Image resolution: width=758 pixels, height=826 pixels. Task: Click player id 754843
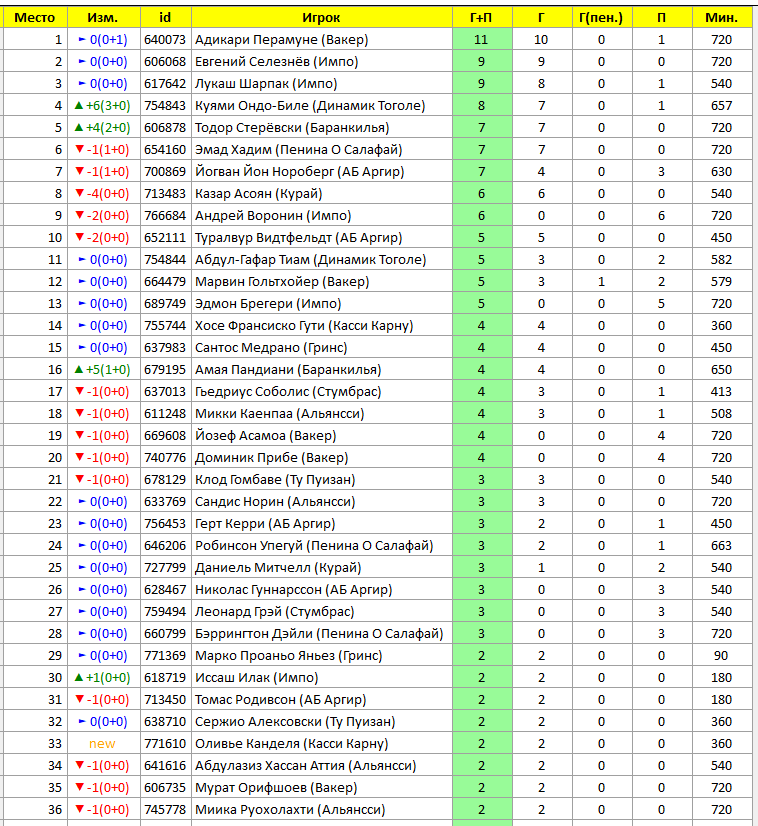[x=165, y=105]
